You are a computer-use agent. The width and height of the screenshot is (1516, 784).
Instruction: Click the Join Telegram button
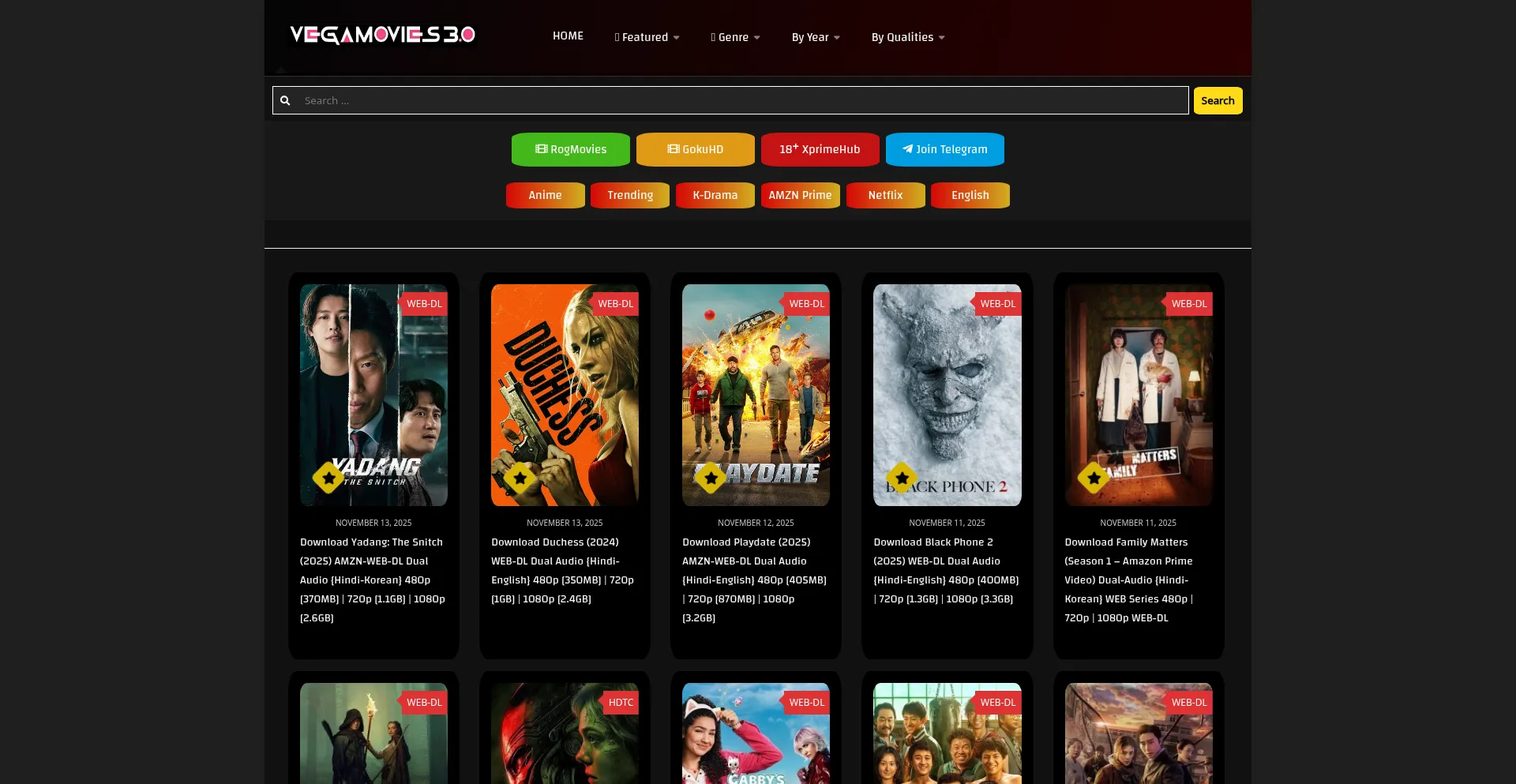pyautogui.click(x=944, y=149)
